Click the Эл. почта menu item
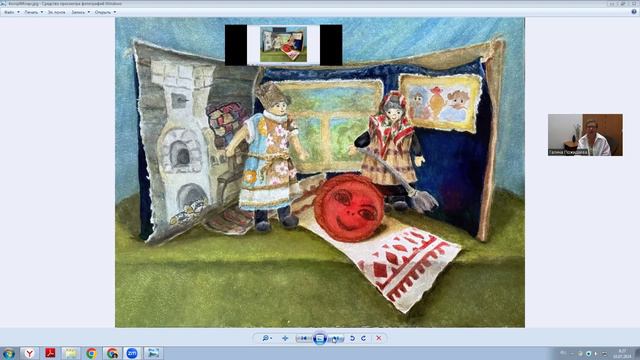640x360 pixels. 56,12
